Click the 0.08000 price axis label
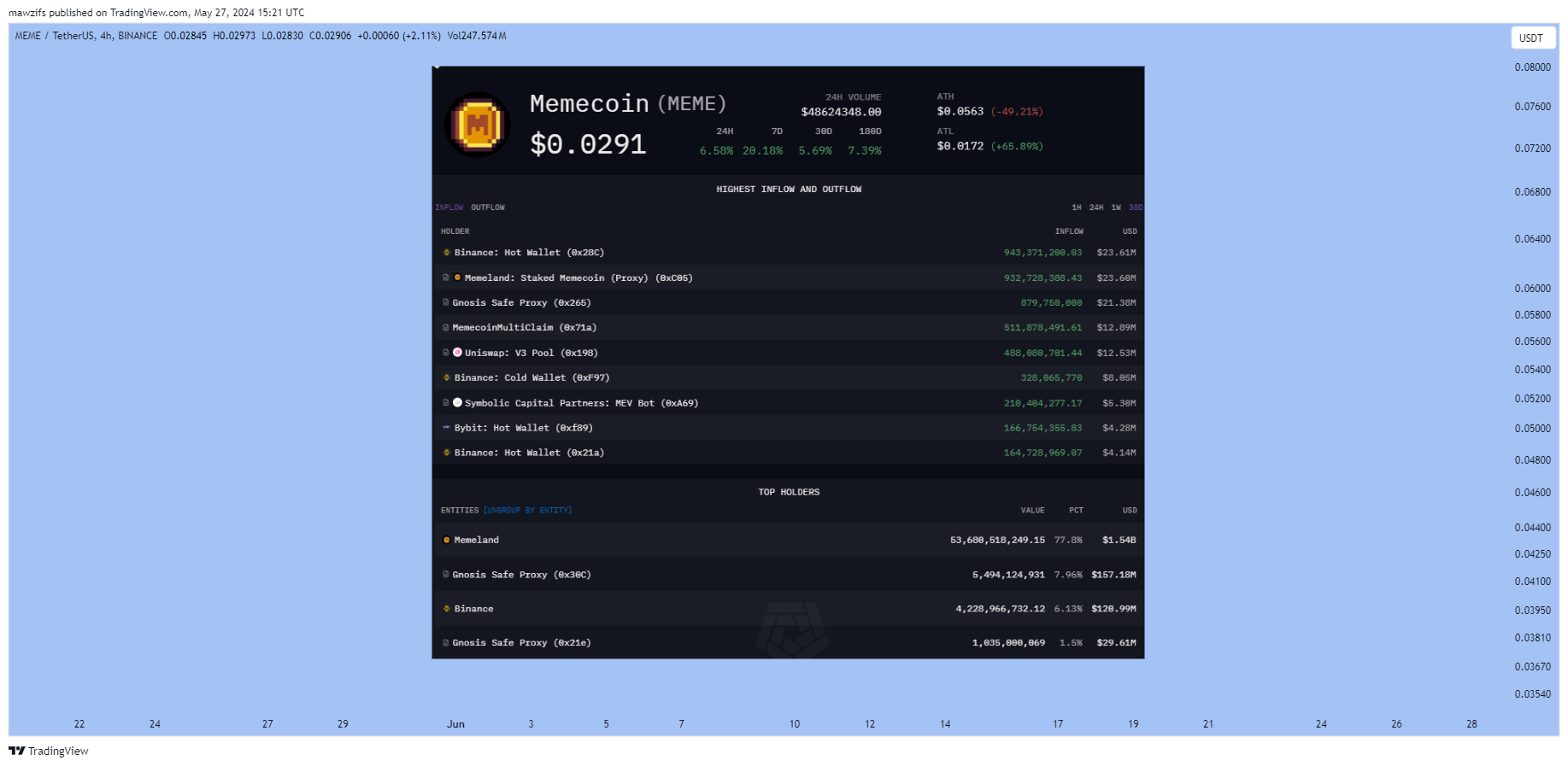This screenshot has width=1568, height=766. (x=1532, y=67)
